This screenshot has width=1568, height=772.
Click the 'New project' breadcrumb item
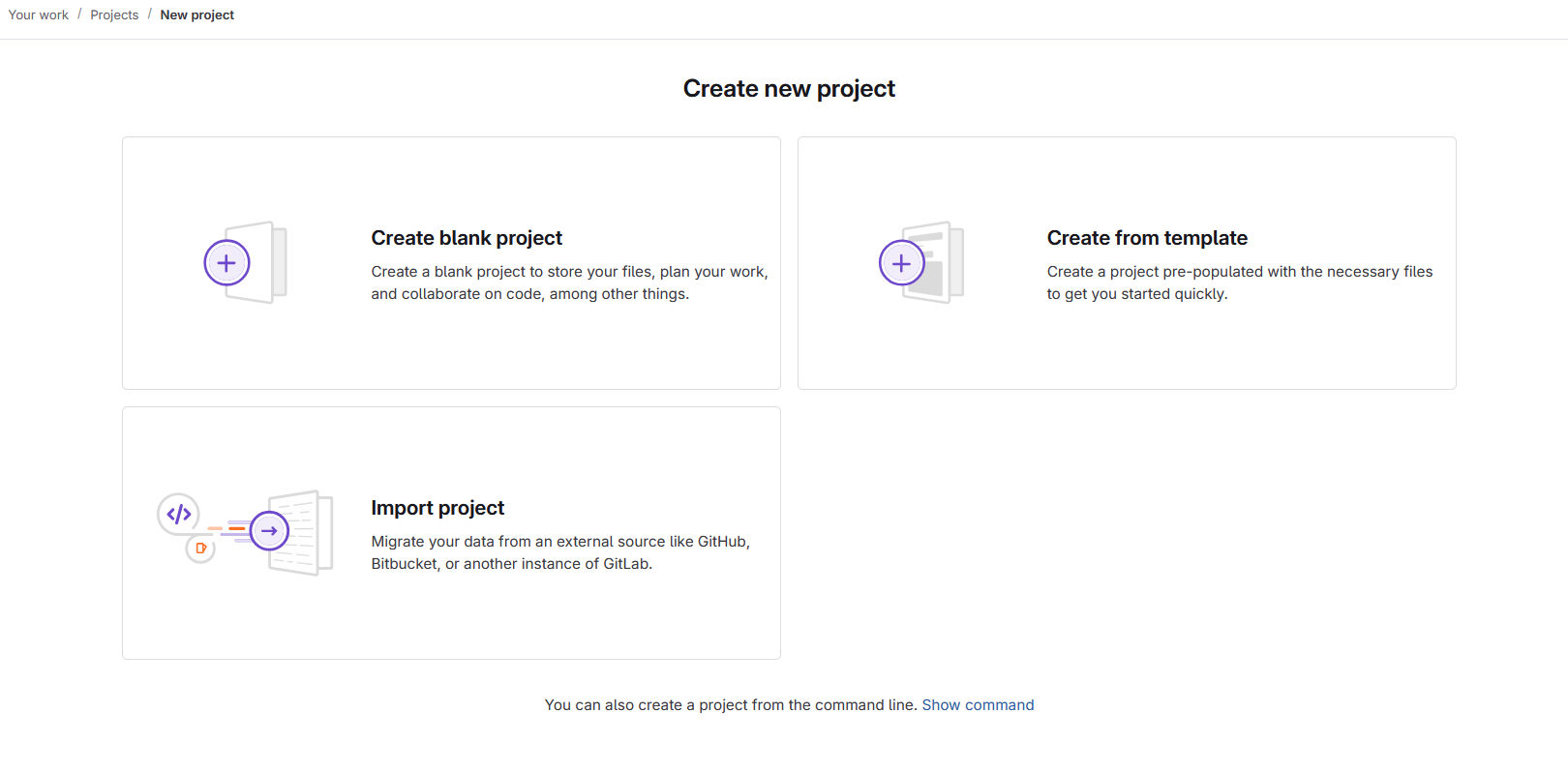[197, 15]
